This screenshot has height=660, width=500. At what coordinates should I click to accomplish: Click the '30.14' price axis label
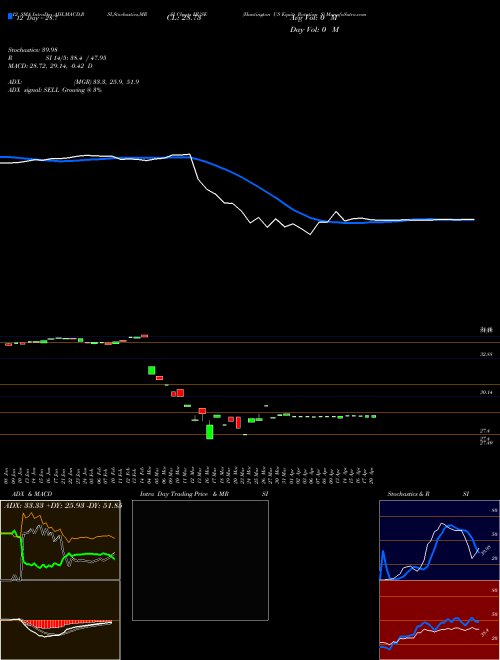coord(486,392)
